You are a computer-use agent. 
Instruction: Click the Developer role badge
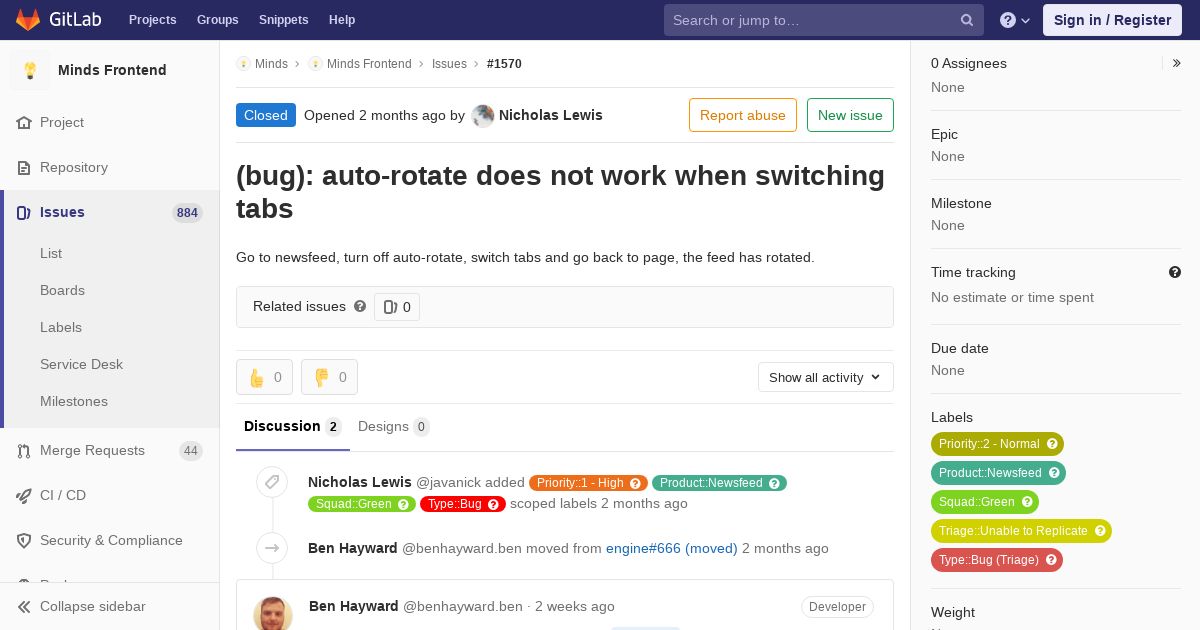coord(837,607)
